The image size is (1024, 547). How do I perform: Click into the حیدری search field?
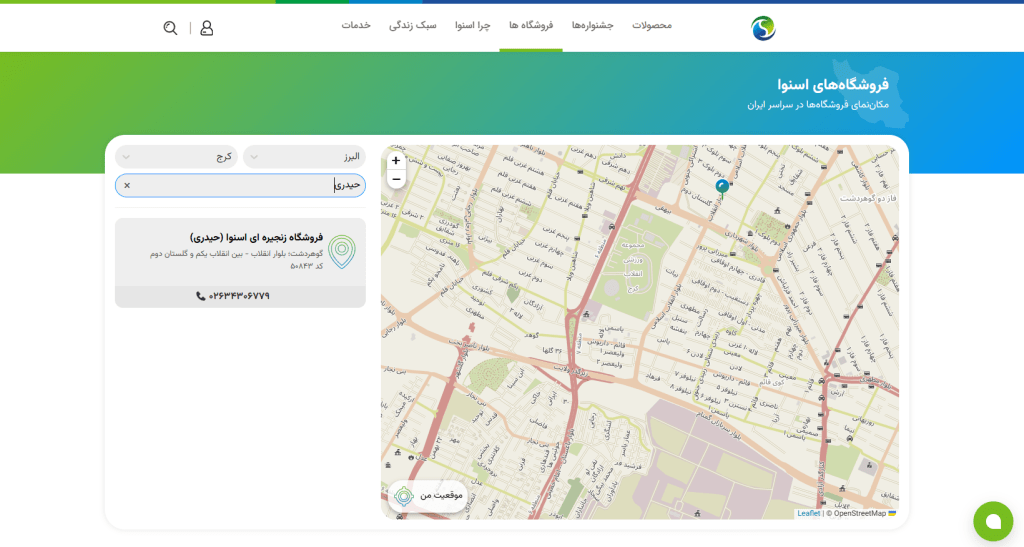tap(240, 185)
